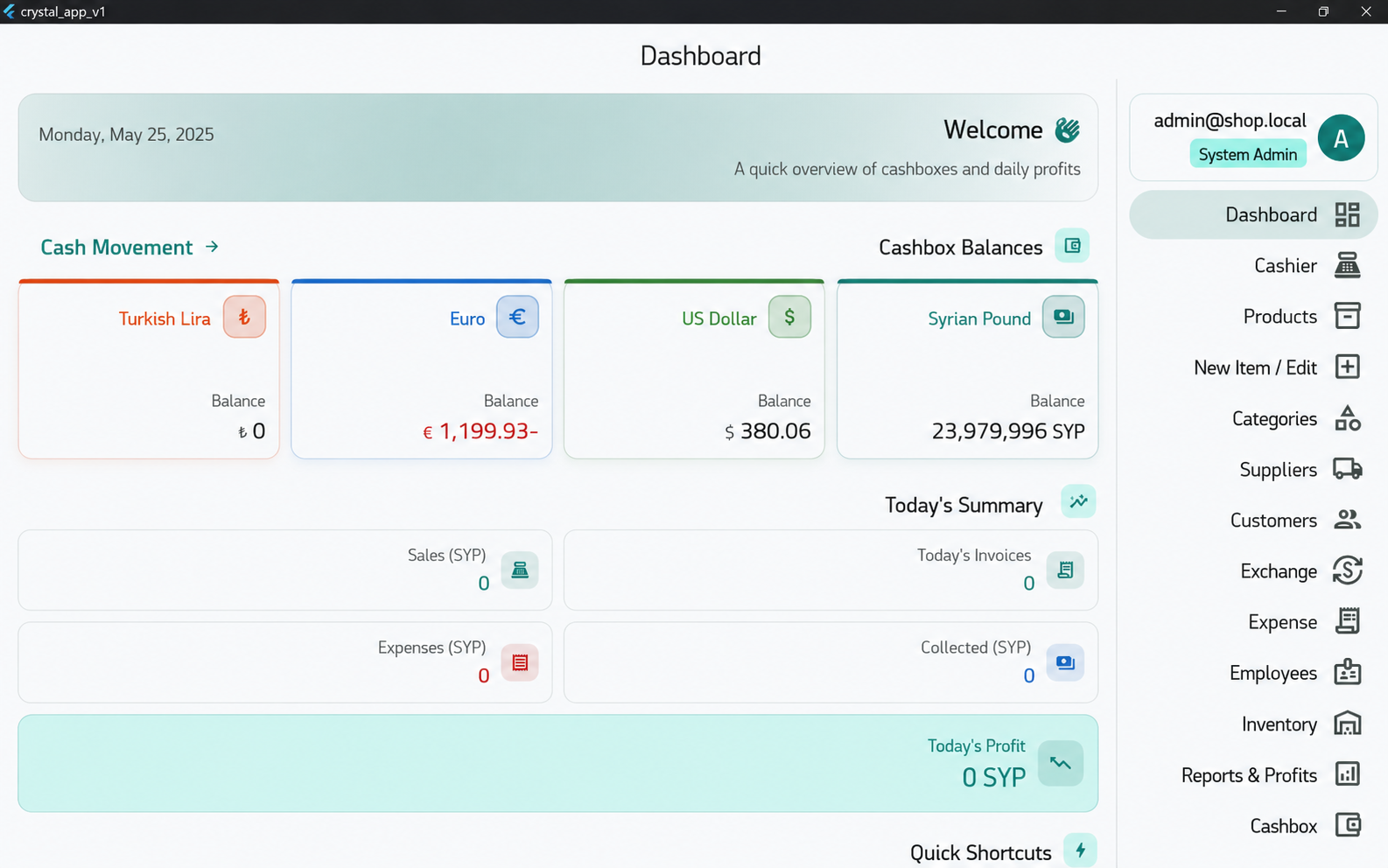The image size is (1388, 868).
Task: Click the US Dollar balance 380.06
Action: [x=768, y=430]
